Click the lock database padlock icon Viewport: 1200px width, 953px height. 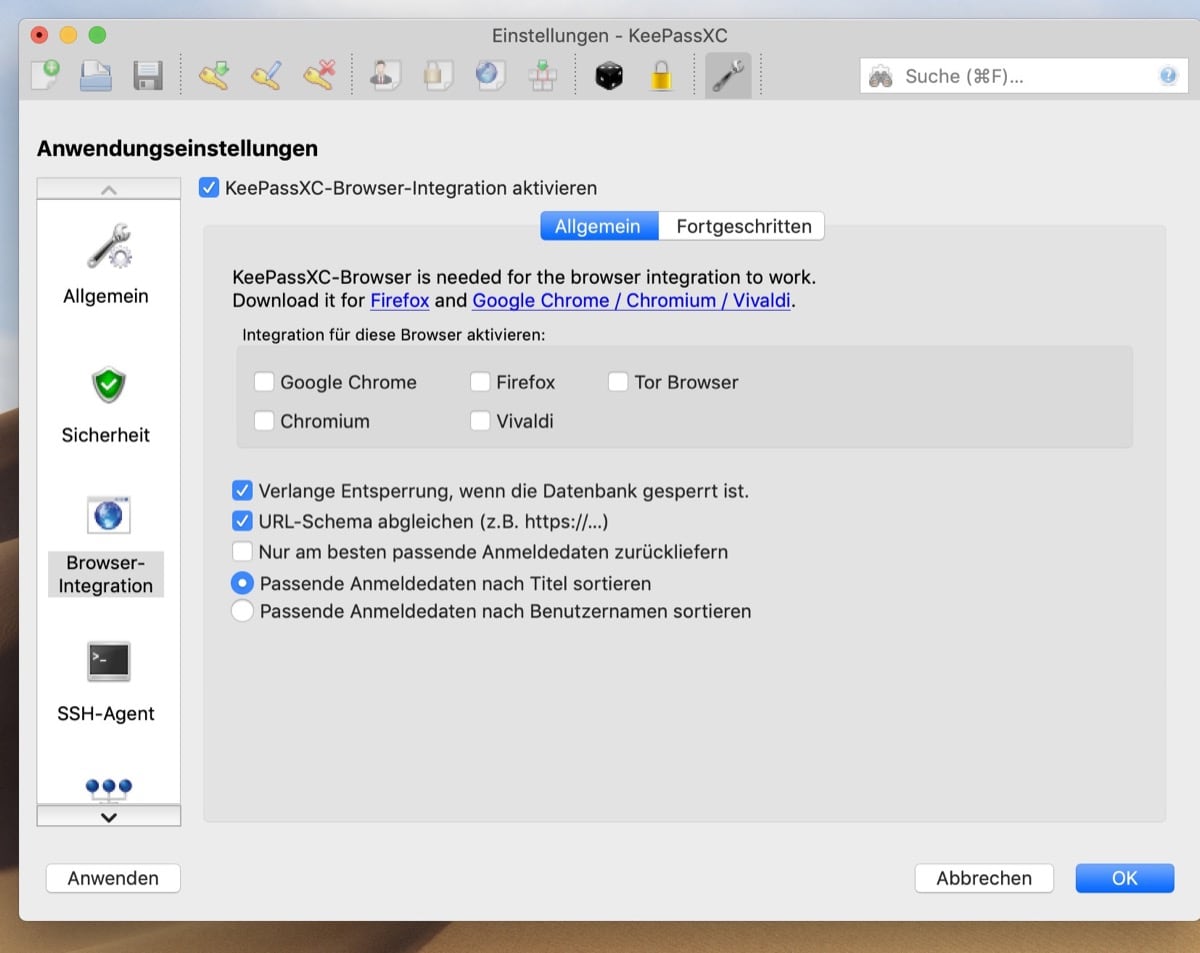click(x=661, y=76)
